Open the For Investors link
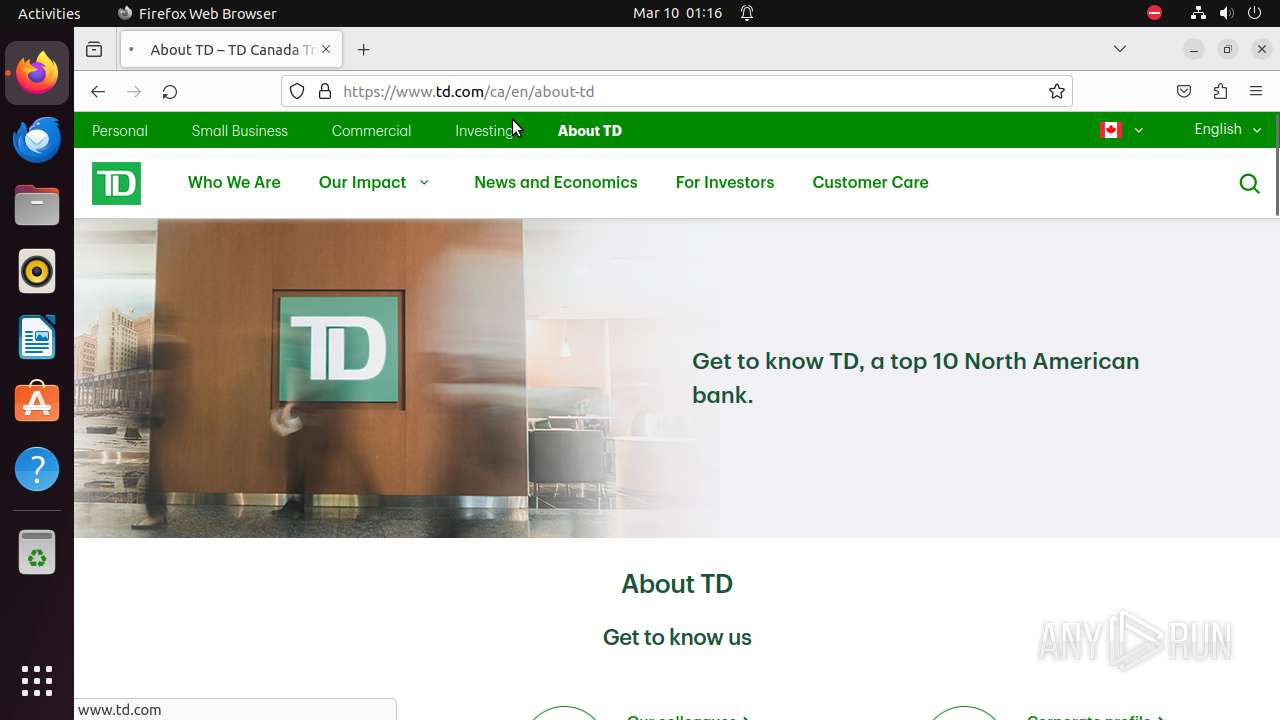Viewport: 1280px width, 720px height. tap(725, 182)
